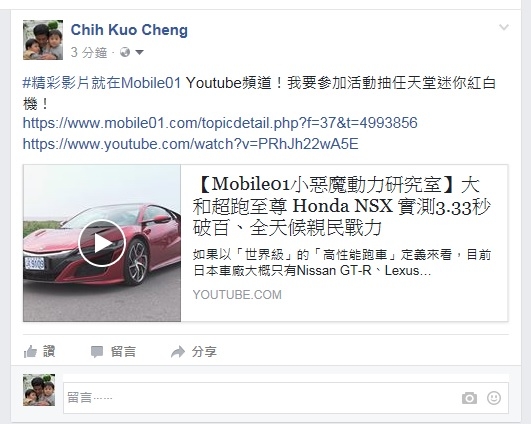
Task: Open the post audience dropdown arrow
Action: [140, 52]
